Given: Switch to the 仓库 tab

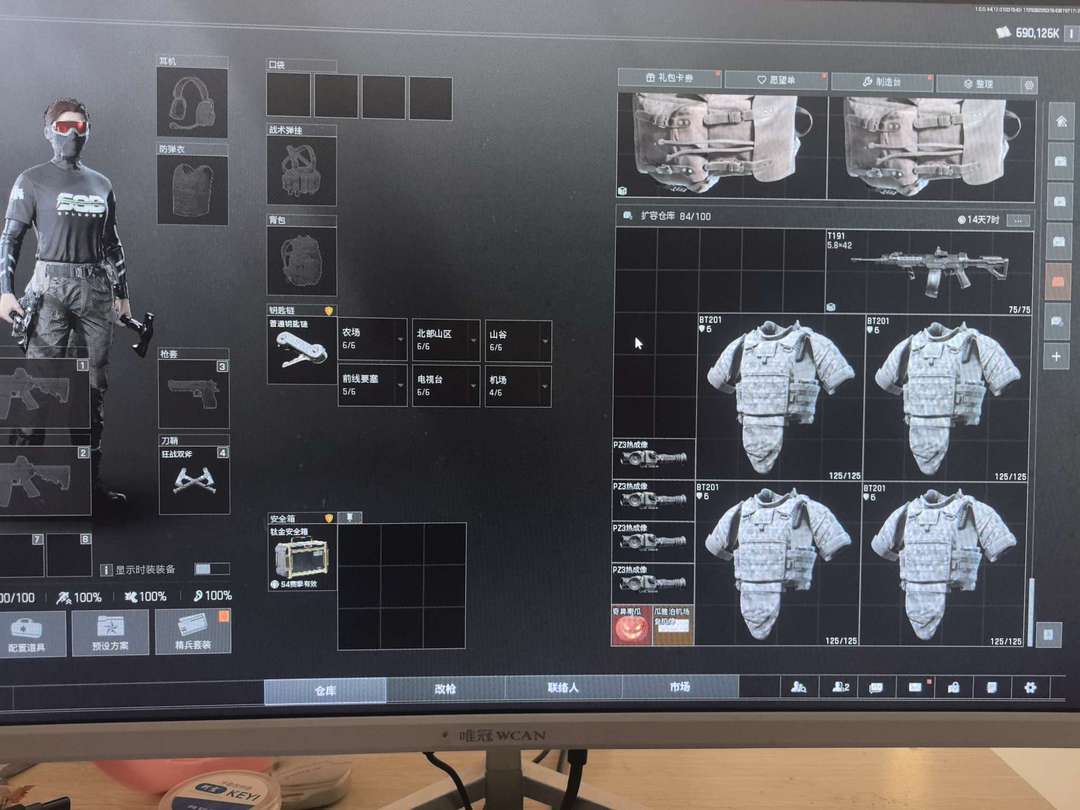Looking at the screenshot, I should (x=325, y=690).
